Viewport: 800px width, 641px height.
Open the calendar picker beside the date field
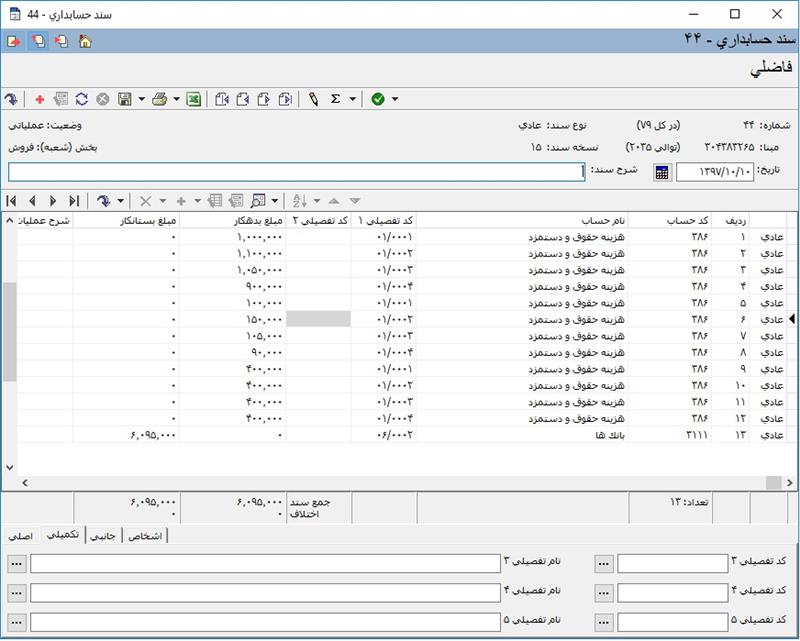[661, 172]
